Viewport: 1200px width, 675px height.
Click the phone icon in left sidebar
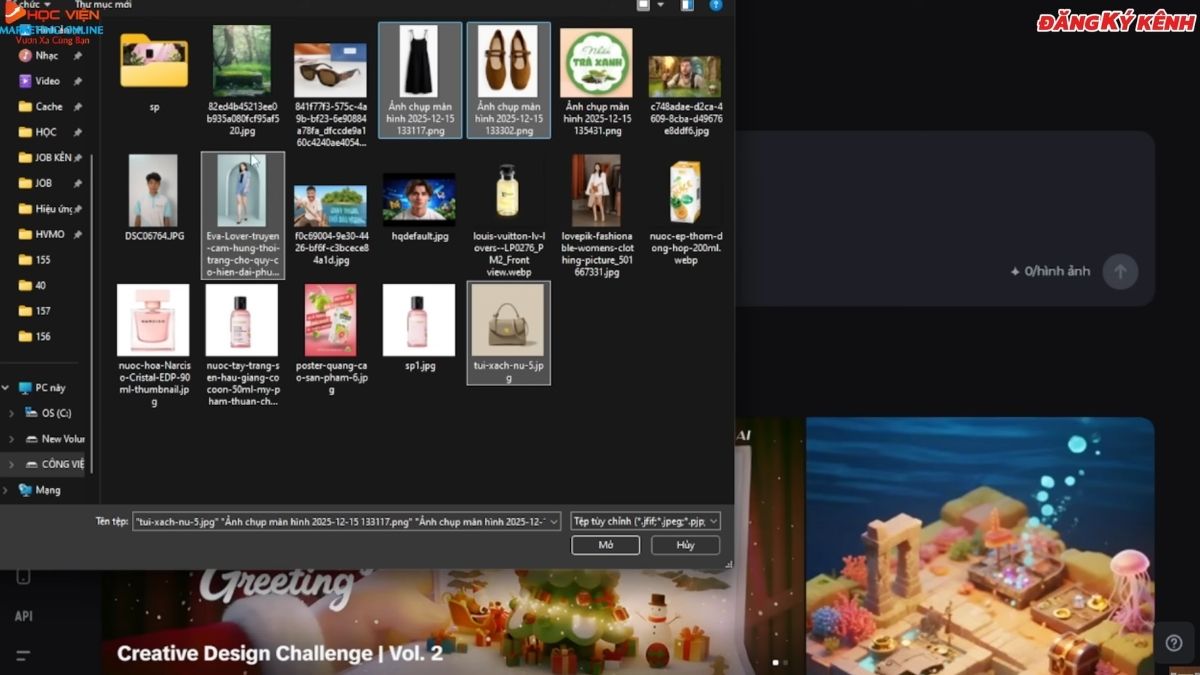click(23, 576)
